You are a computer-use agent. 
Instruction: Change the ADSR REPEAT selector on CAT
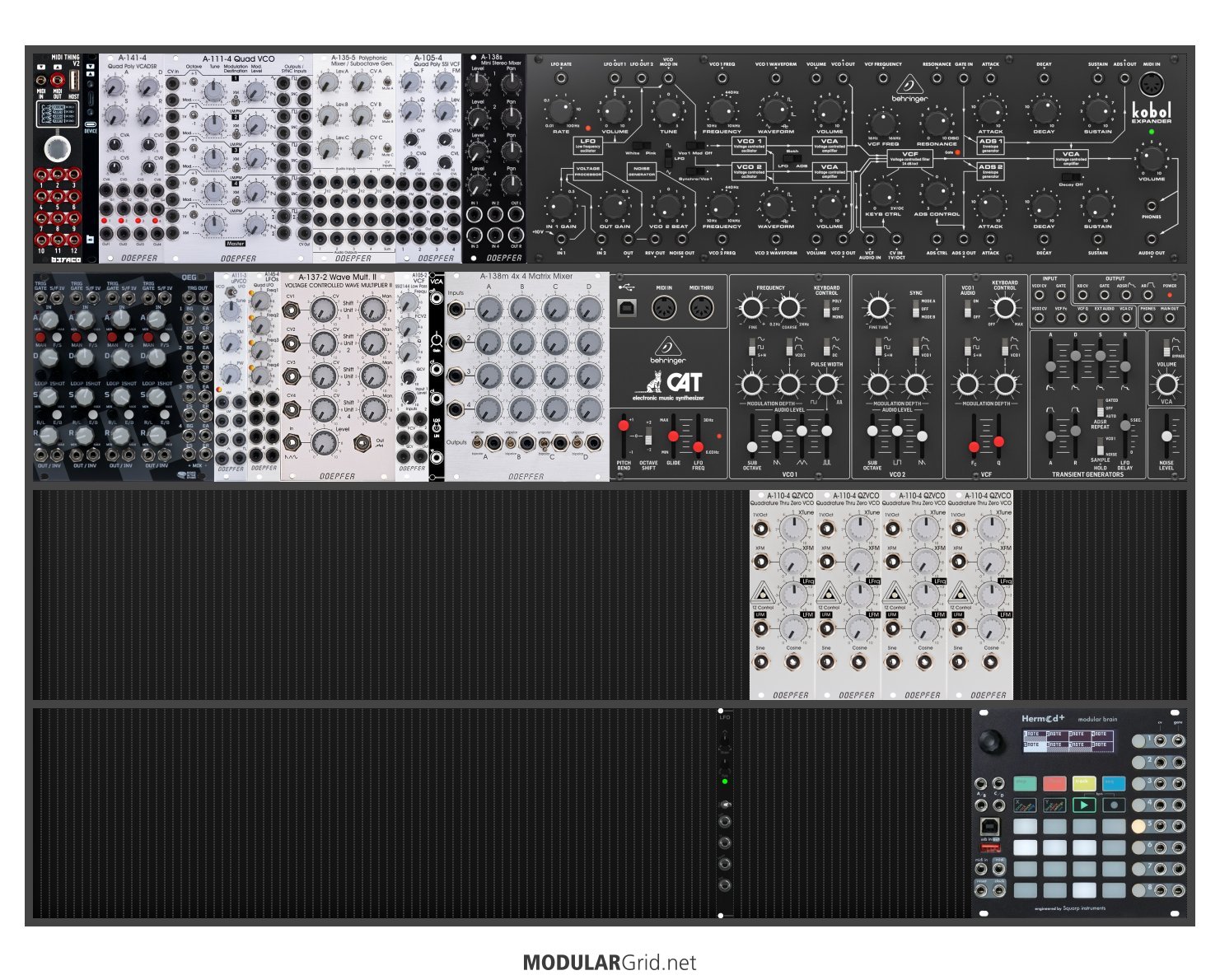click(1100, 408)
